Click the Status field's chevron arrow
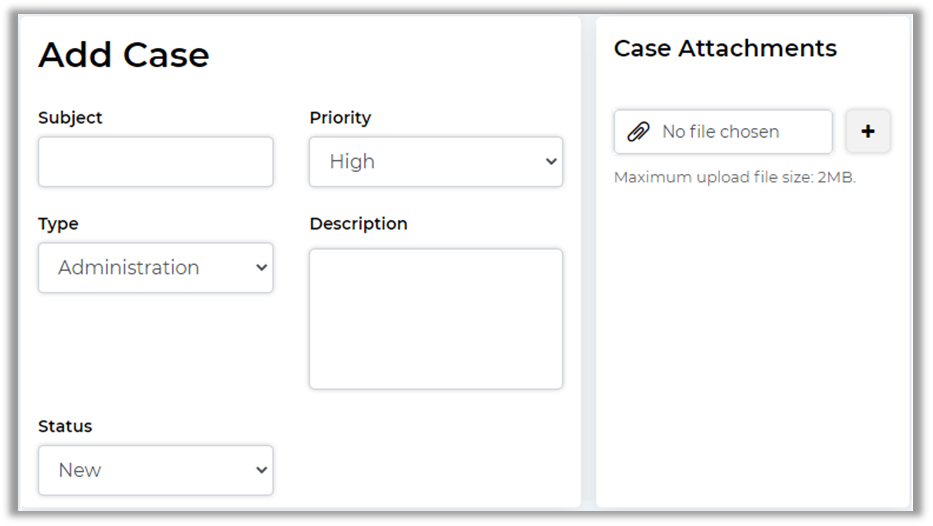The width and height of the screenshot is (933, 526). pyautogui.click(x=261, y=470)
